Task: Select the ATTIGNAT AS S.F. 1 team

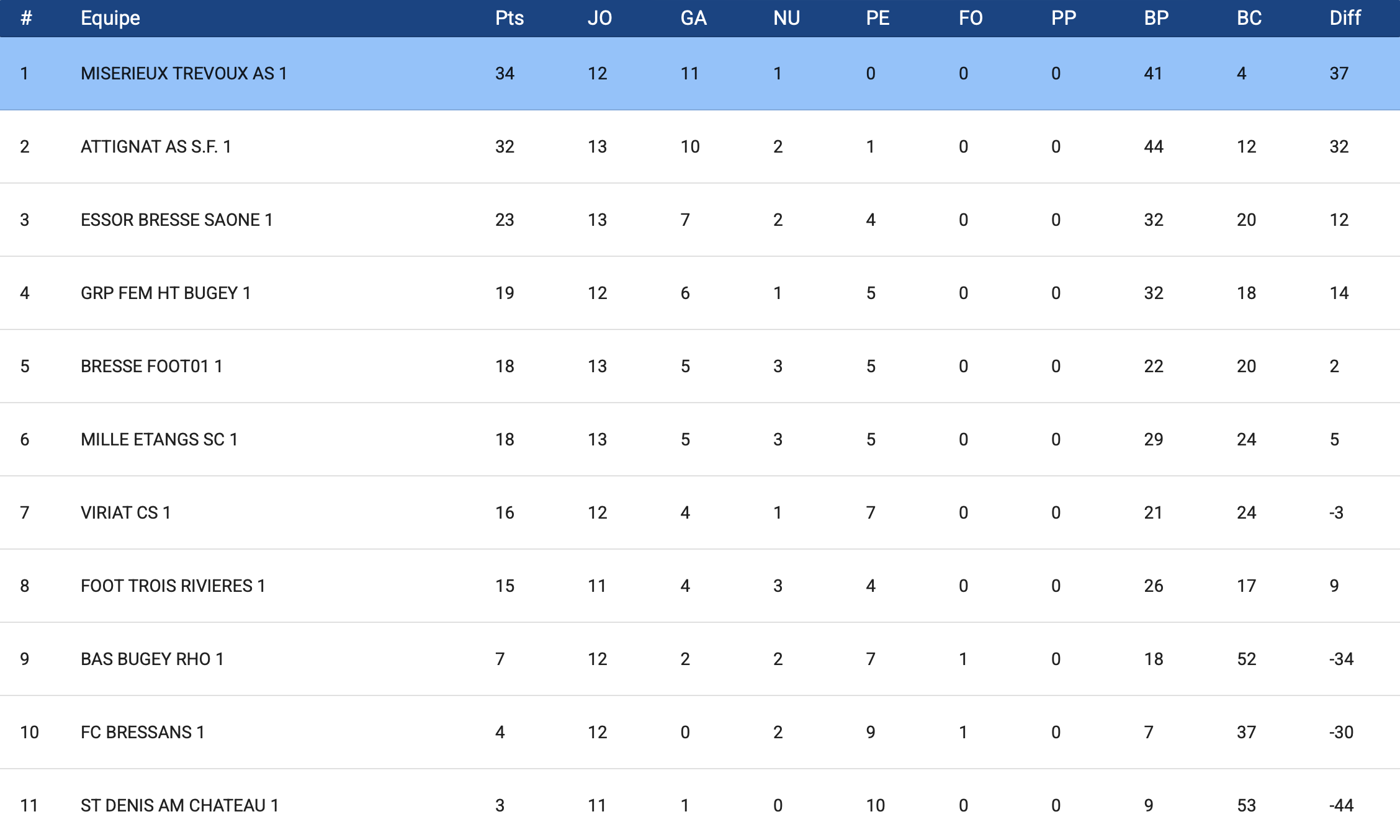Action: (156, 146)
